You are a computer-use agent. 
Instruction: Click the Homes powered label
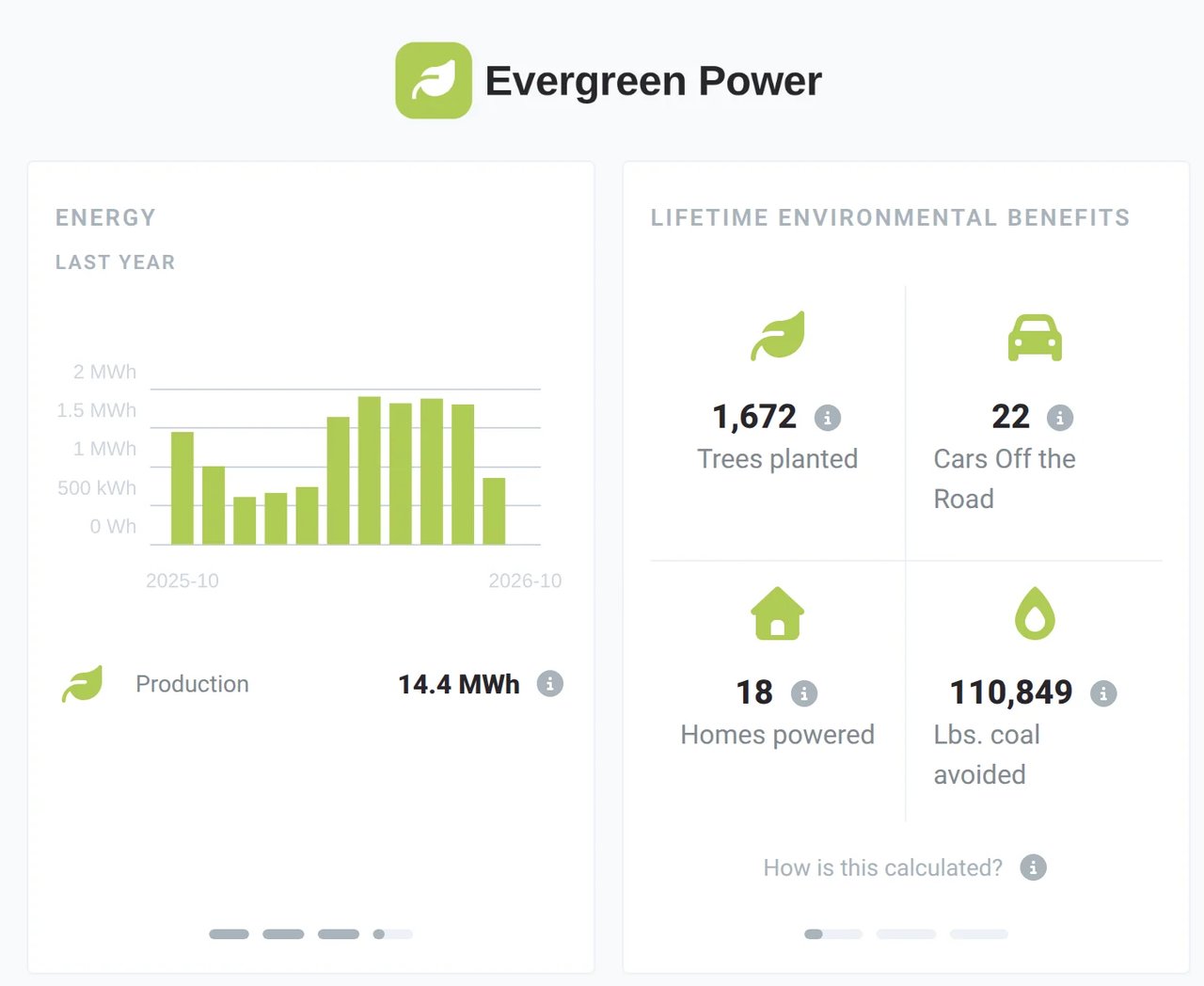(x=778, y=735)
